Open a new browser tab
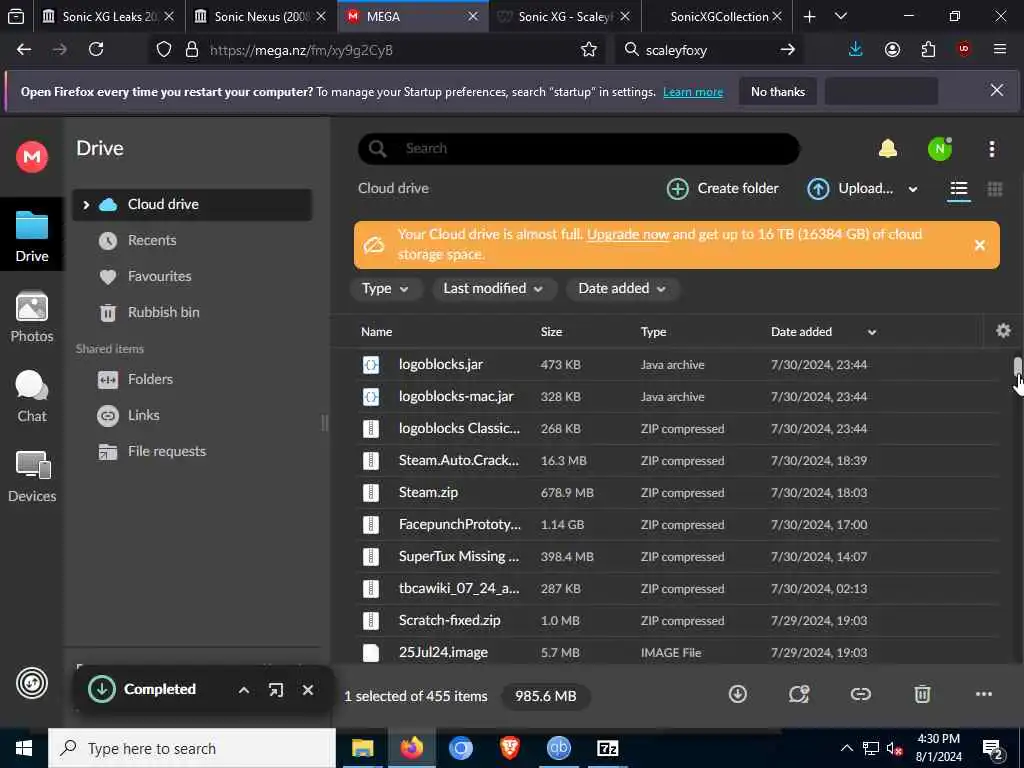 [x=809, y=16]
